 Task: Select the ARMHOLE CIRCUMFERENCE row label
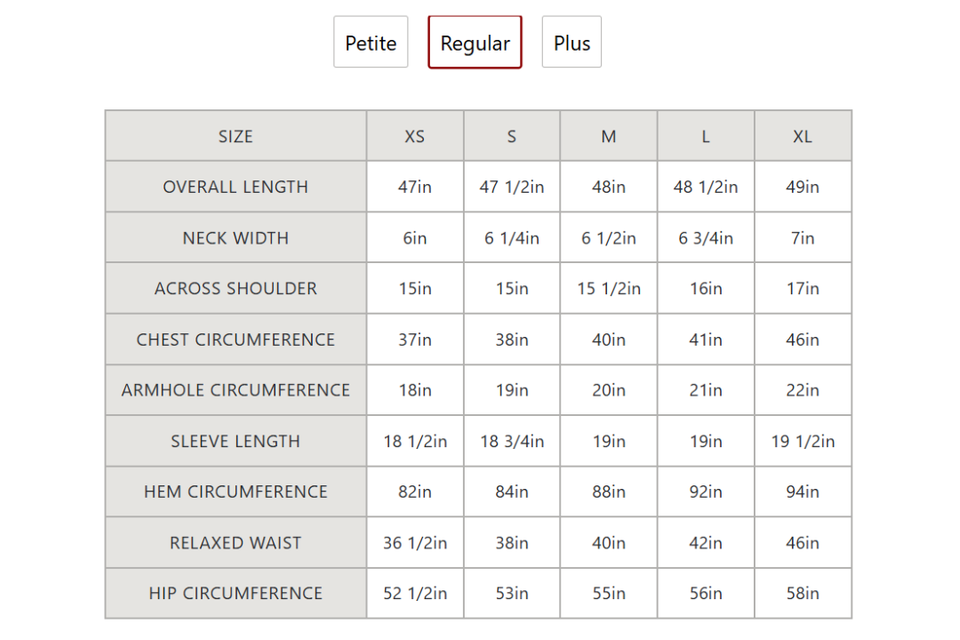point(236,390)
